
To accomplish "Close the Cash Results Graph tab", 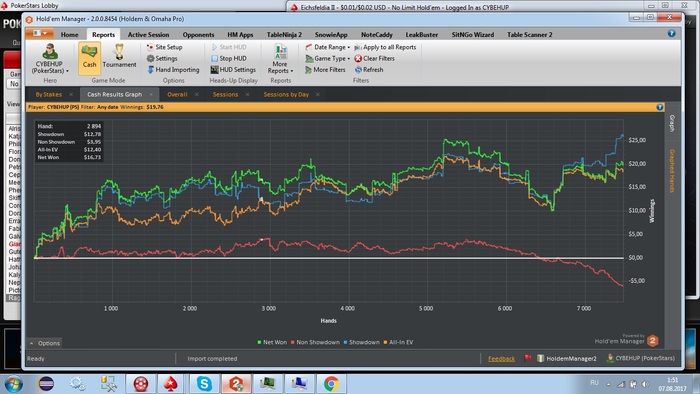I will [x=151, y=95].
